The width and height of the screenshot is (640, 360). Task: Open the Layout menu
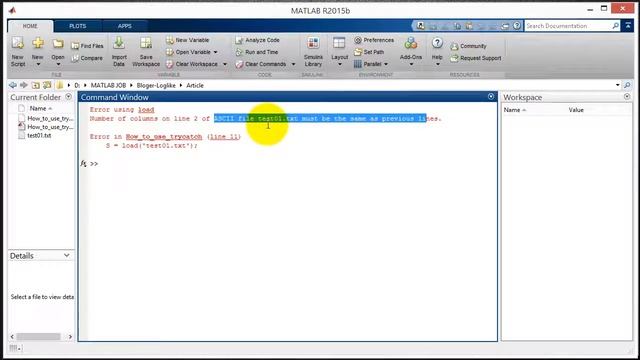(x=339, y=52)
